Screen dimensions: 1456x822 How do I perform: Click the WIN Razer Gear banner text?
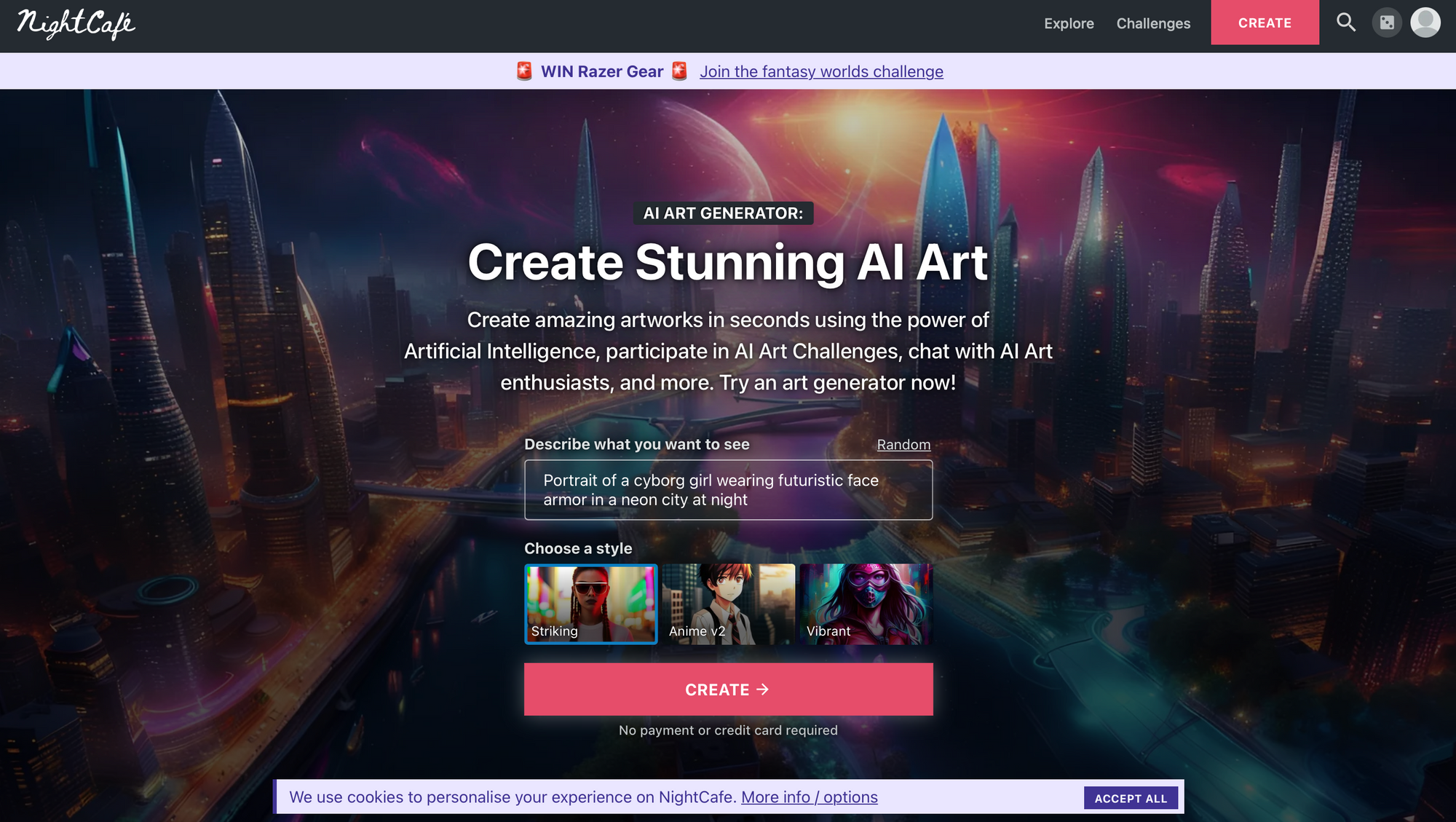click(602, 71)
